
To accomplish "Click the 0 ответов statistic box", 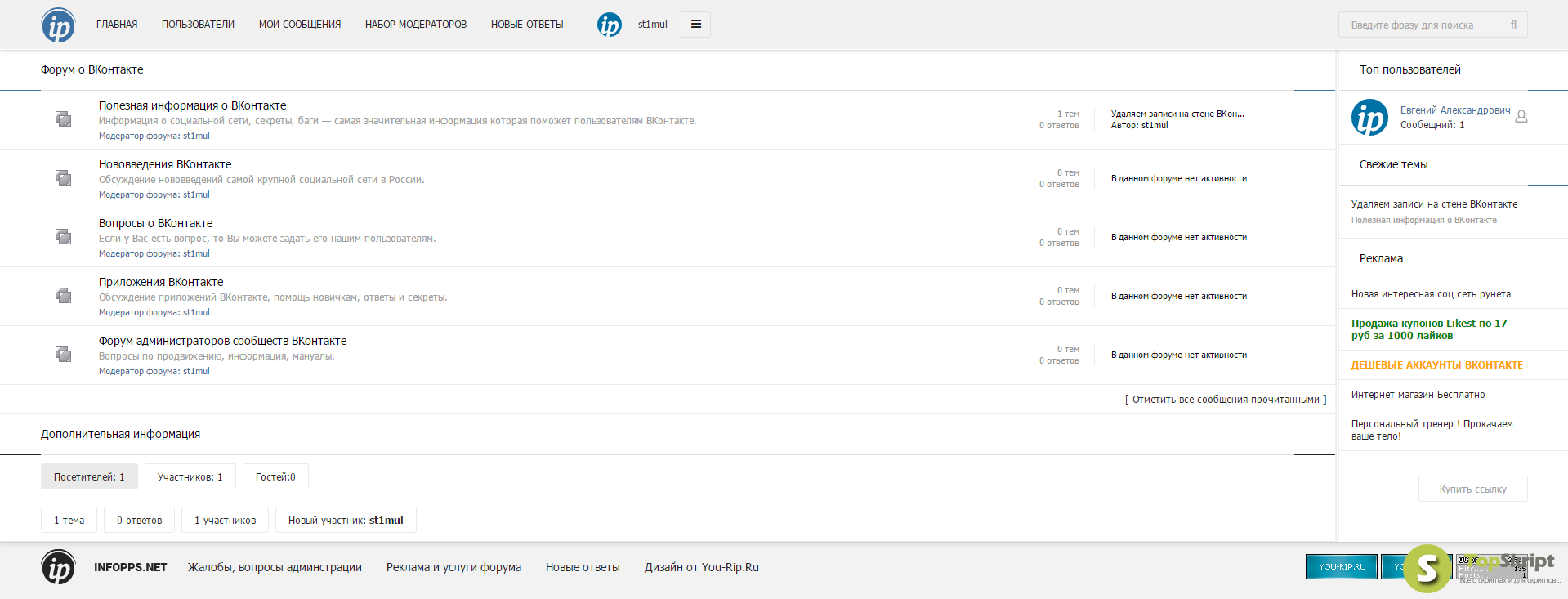I will (139, 520).
